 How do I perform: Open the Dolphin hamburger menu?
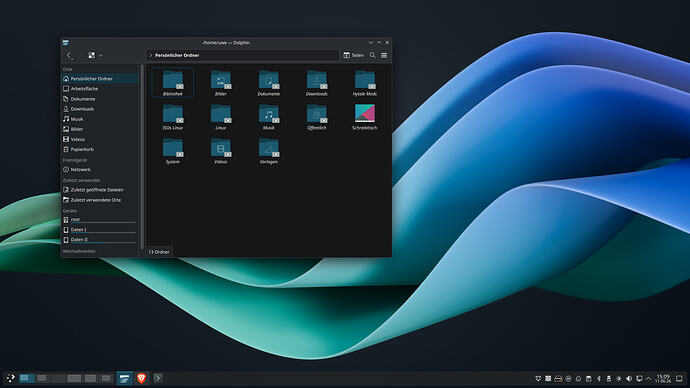pos(384,55)
